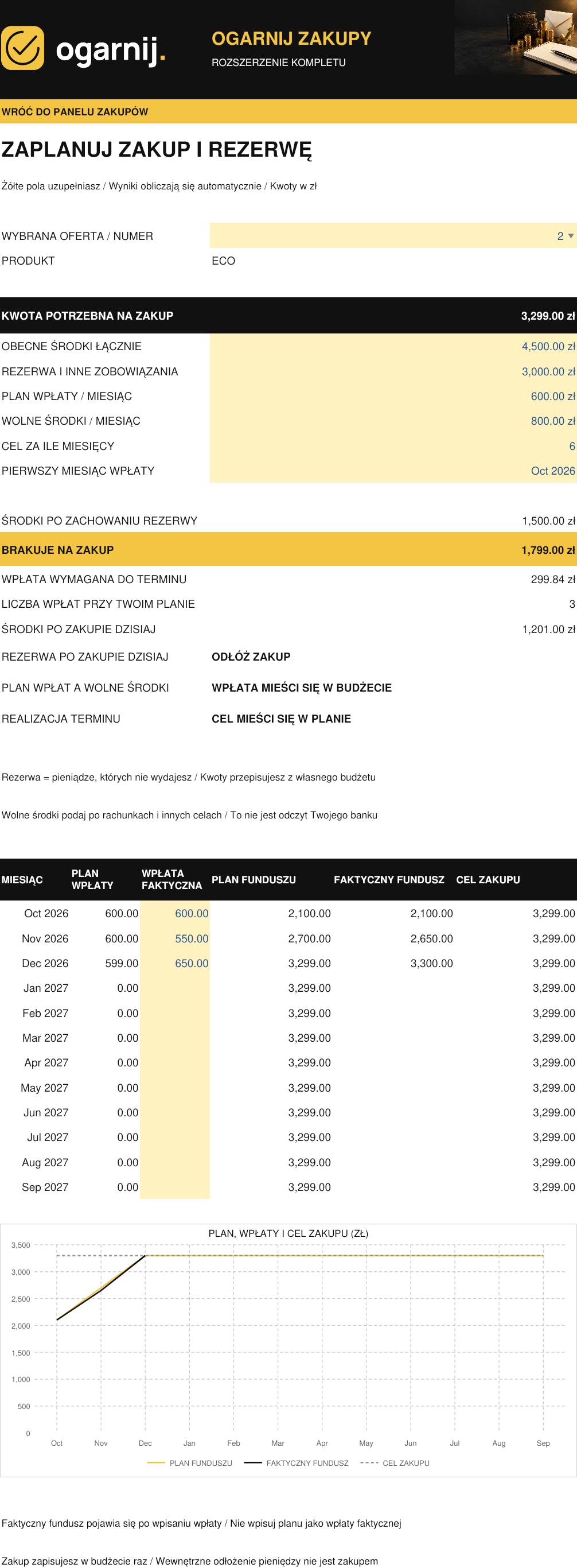Click the WPŁATA FAKTYCZNA column header
577x1568 pixels.
click(171, 880)
